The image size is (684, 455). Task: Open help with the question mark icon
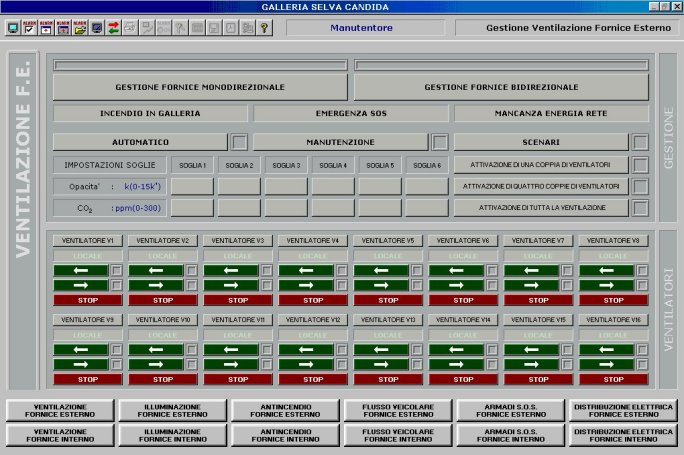(264, 28)
